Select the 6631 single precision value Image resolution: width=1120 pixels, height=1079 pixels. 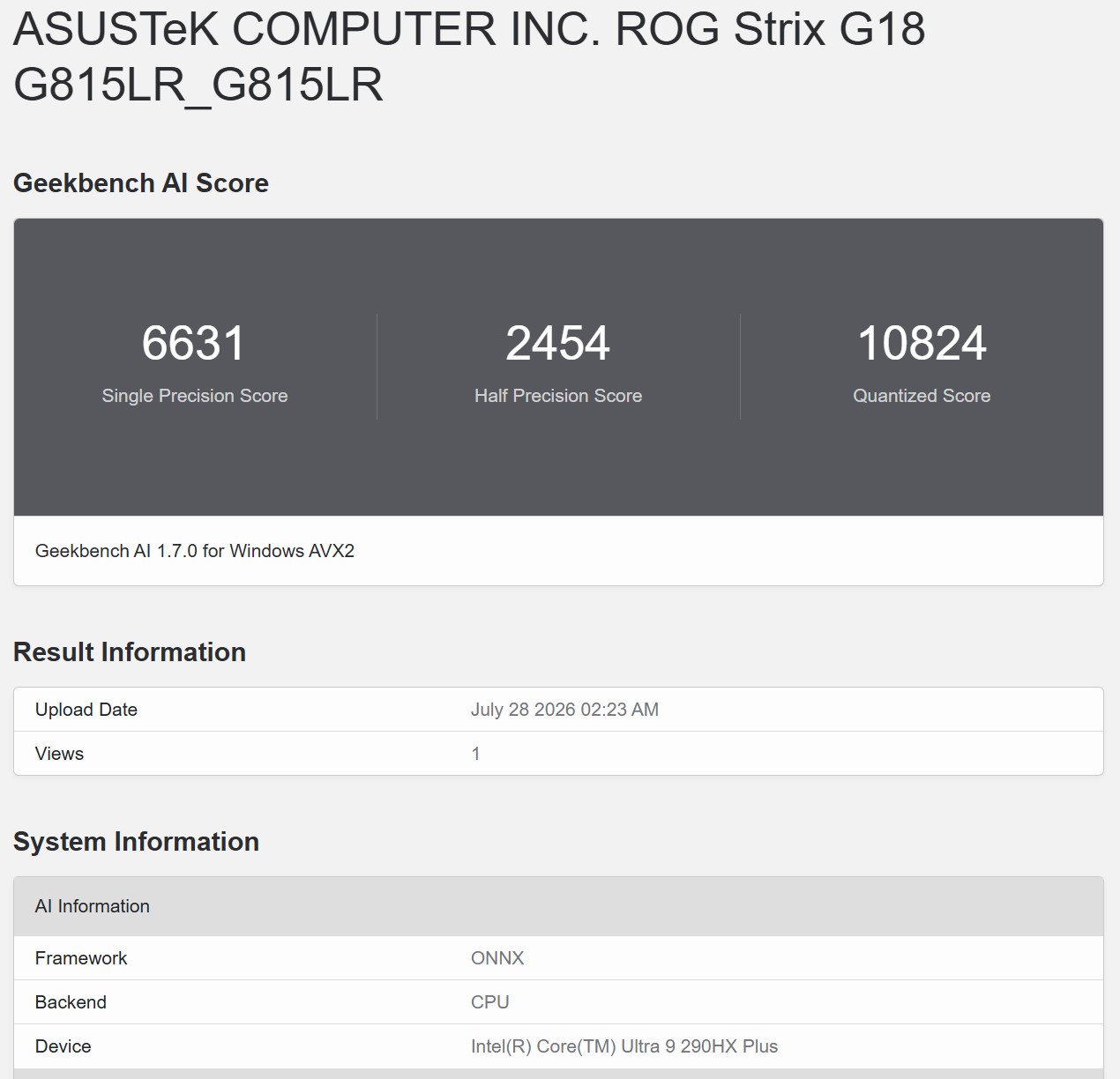click(194, 343)
